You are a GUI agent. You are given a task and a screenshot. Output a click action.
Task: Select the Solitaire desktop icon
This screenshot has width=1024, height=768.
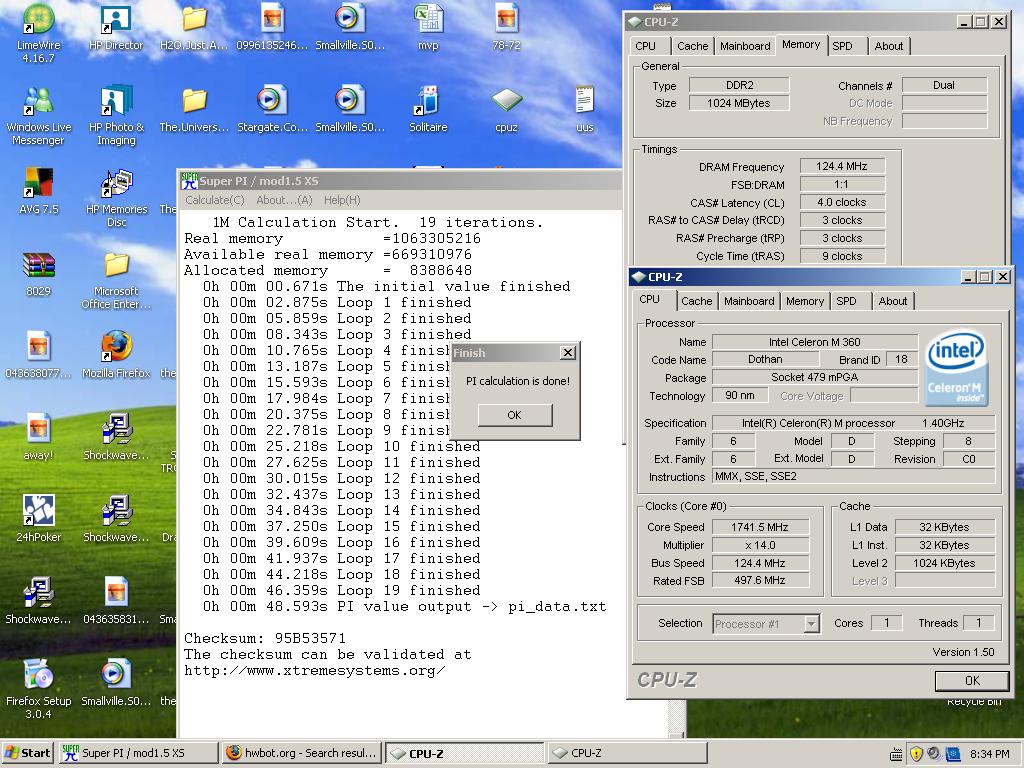click(x=428, y=109)
